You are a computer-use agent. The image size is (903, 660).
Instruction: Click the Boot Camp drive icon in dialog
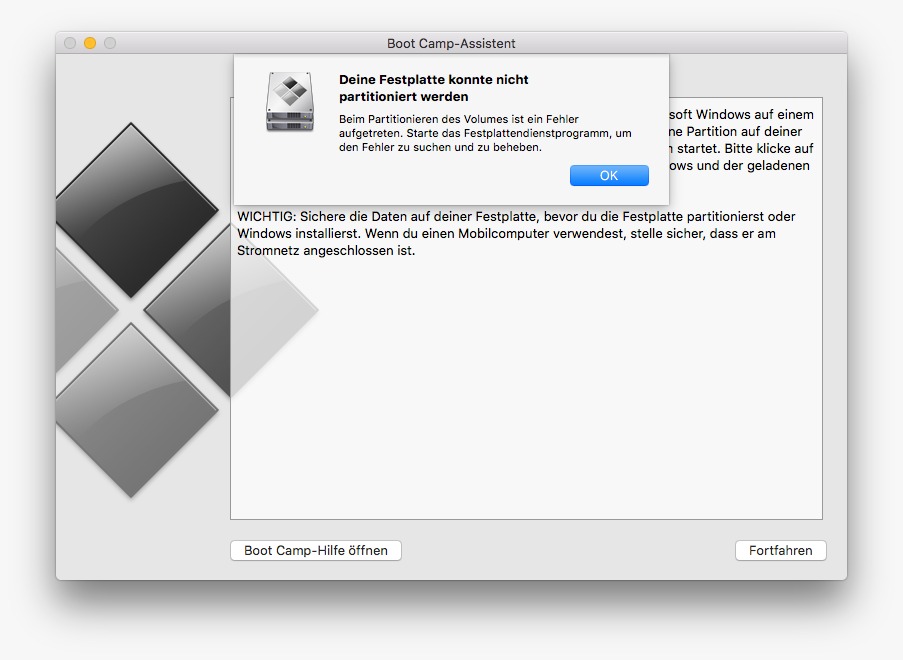point(290,102)
